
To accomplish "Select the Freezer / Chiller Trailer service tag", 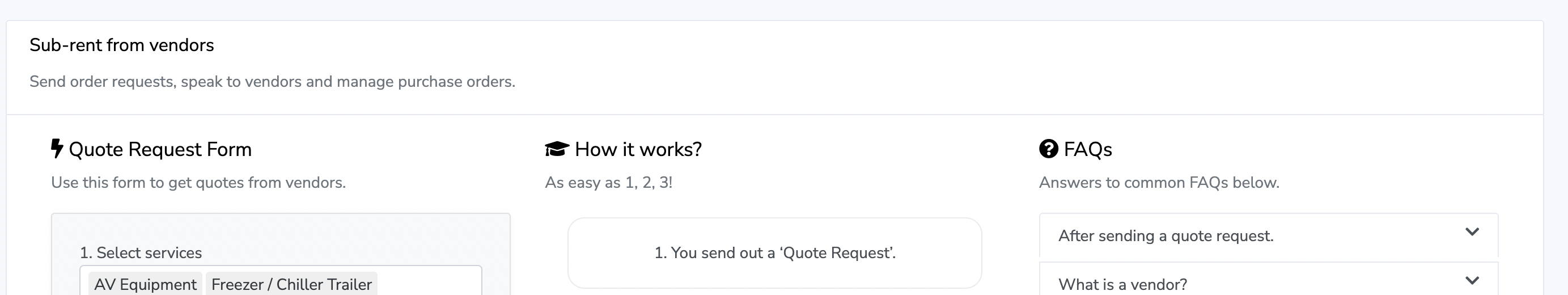I will click(x=291, y=284).
